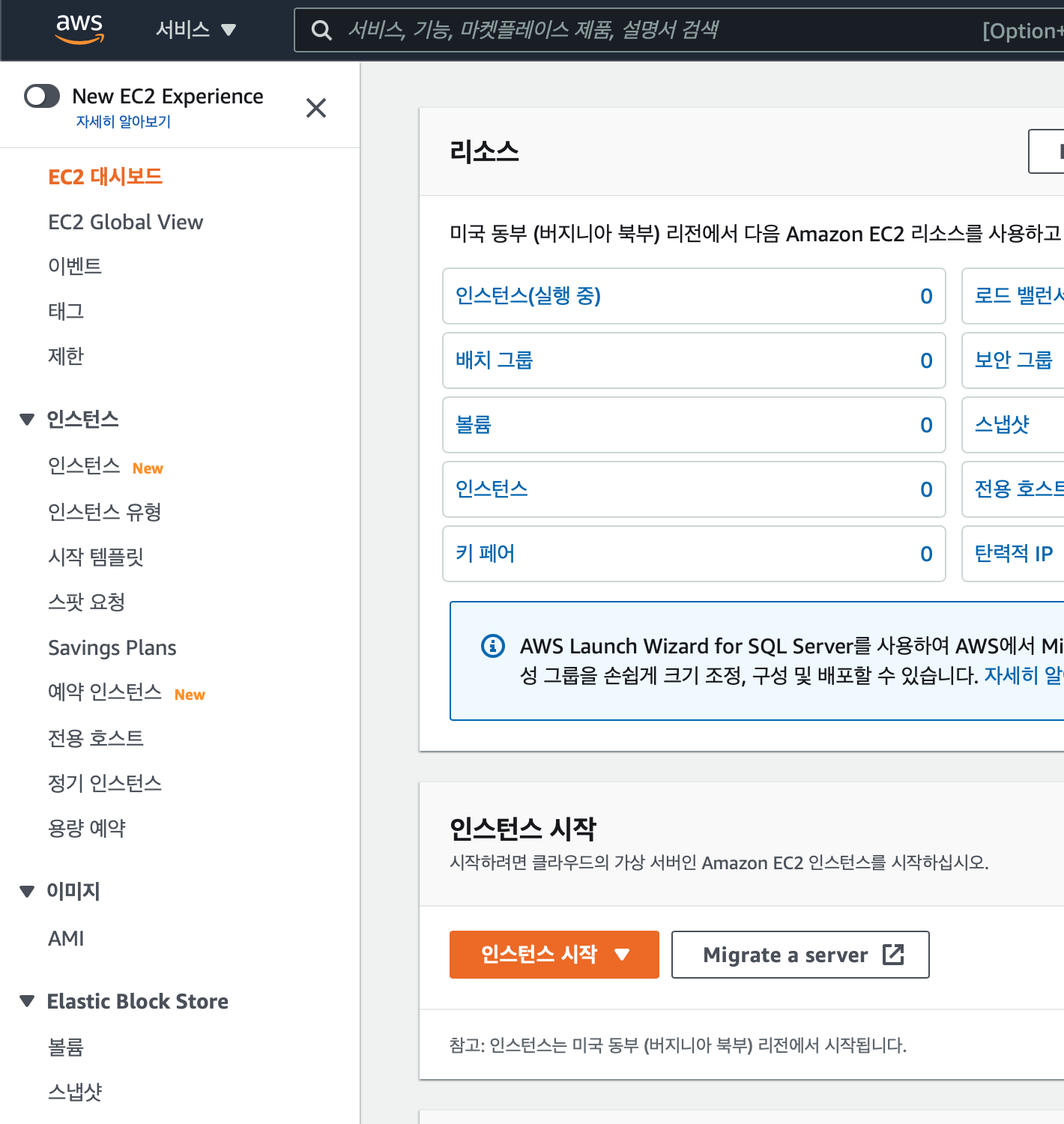Click 볼륨 resource card link

coord(474,425)
